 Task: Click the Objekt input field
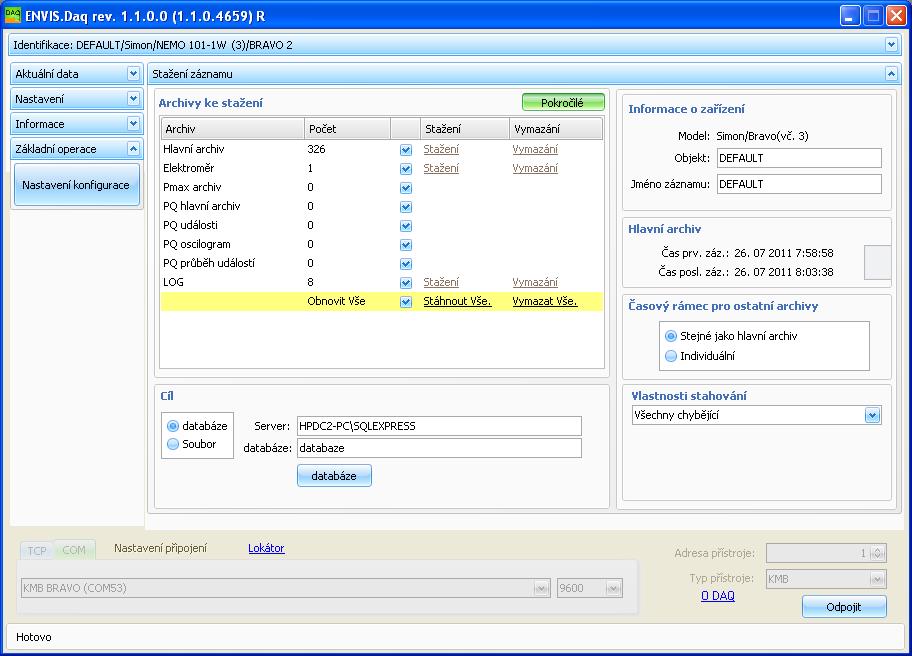pyautogui.click(x=799, y=158)
